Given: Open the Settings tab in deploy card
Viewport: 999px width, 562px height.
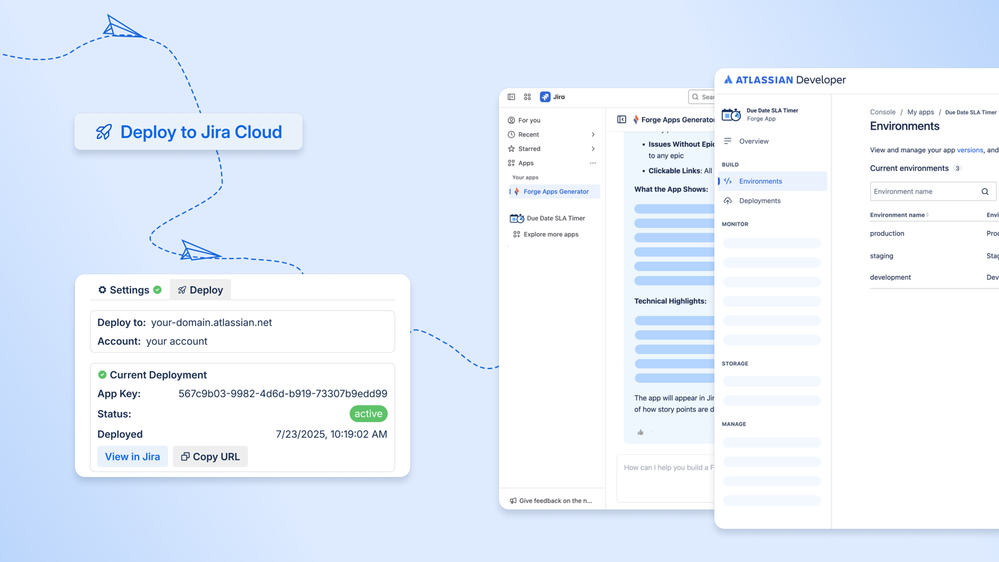Looking at the screenshot, I should [129, 290].
